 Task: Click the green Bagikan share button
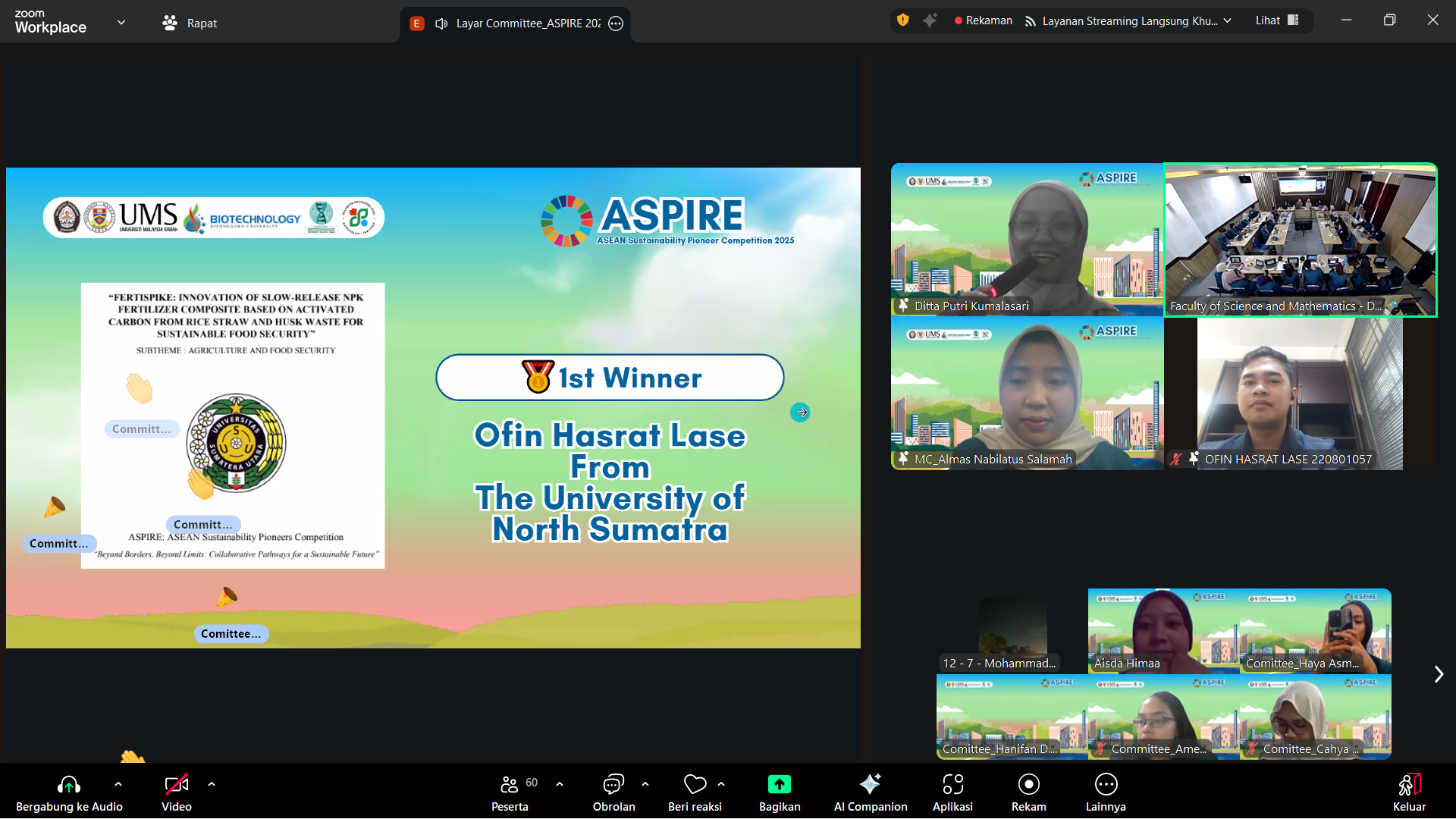click(x=779, y=785)
